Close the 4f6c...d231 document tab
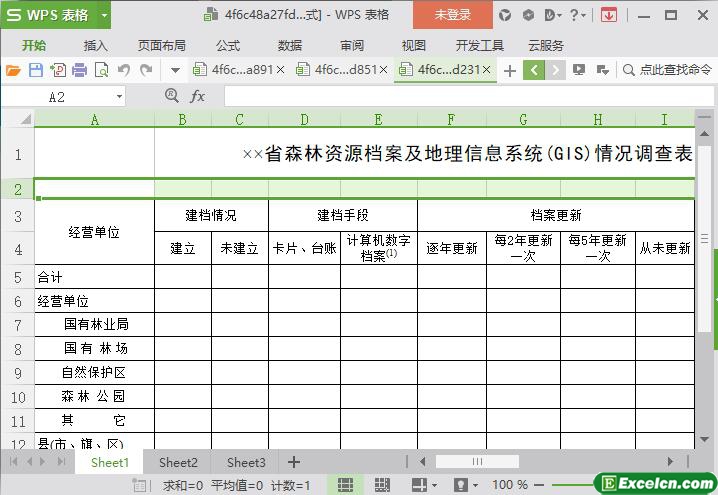718x495 pixels. [x=486, y=70]
